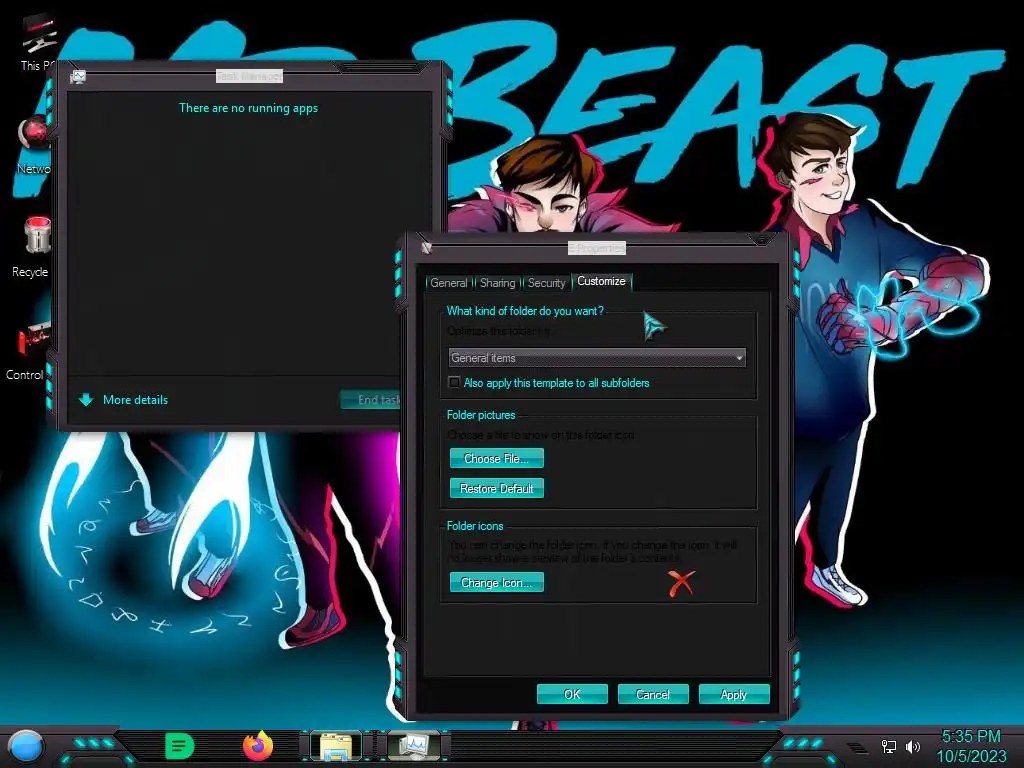Cancel the Properties dialog
1024x768 pixels.
(x=653, y=694)
